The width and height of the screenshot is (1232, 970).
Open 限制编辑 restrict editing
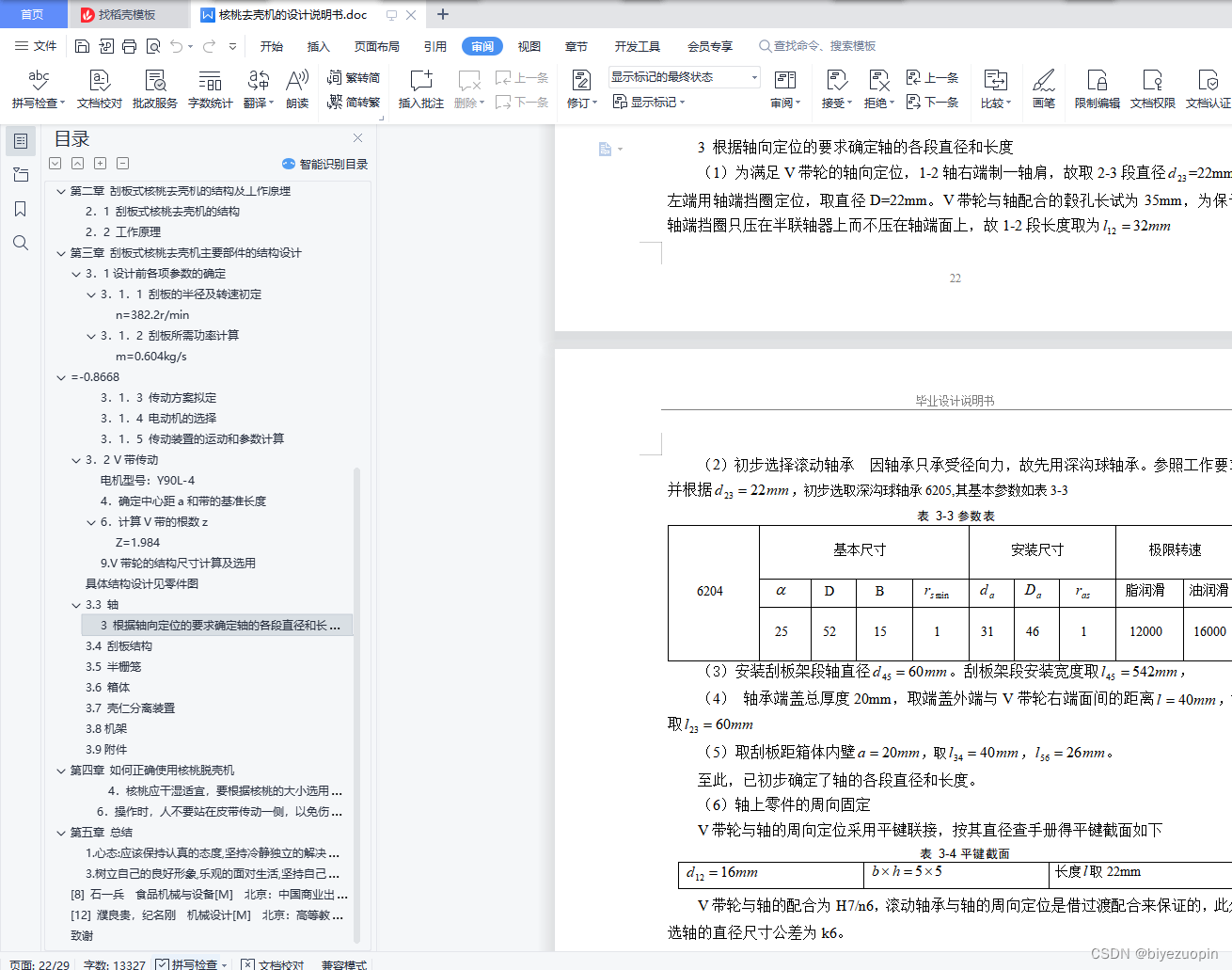click(1098, 89)
